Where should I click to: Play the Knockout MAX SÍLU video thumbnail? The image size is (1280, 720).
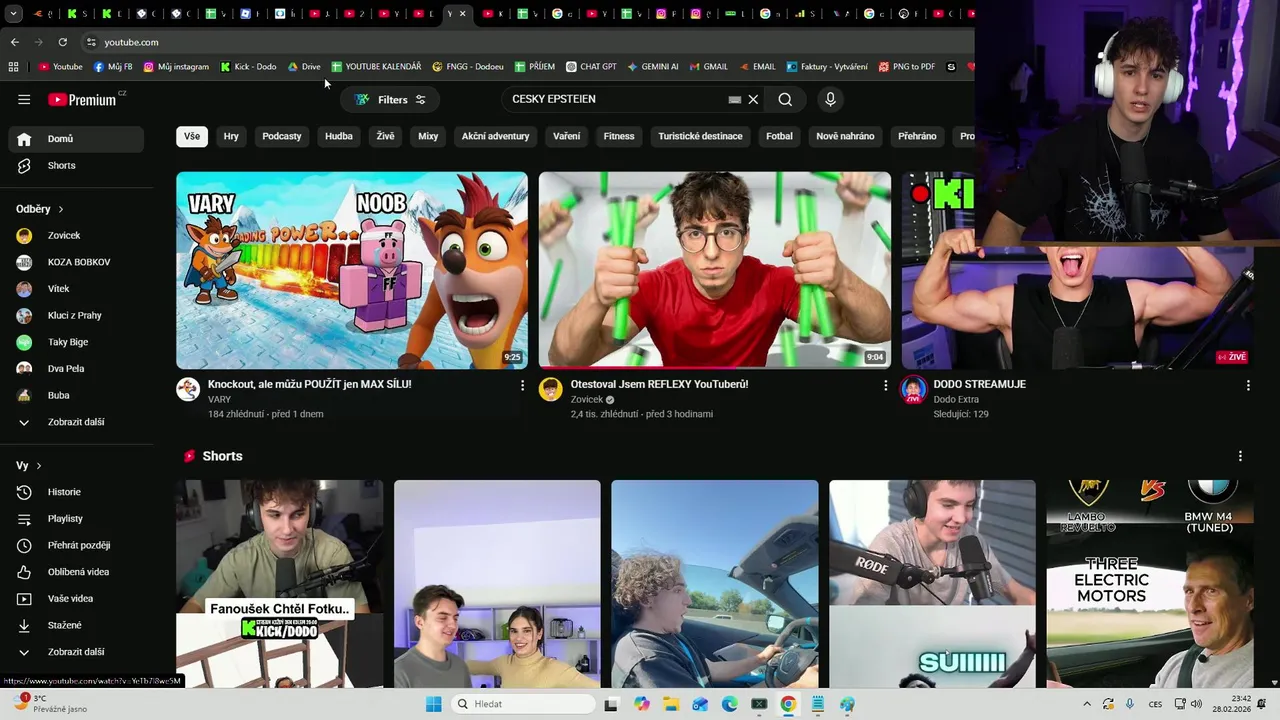point(352,270)
